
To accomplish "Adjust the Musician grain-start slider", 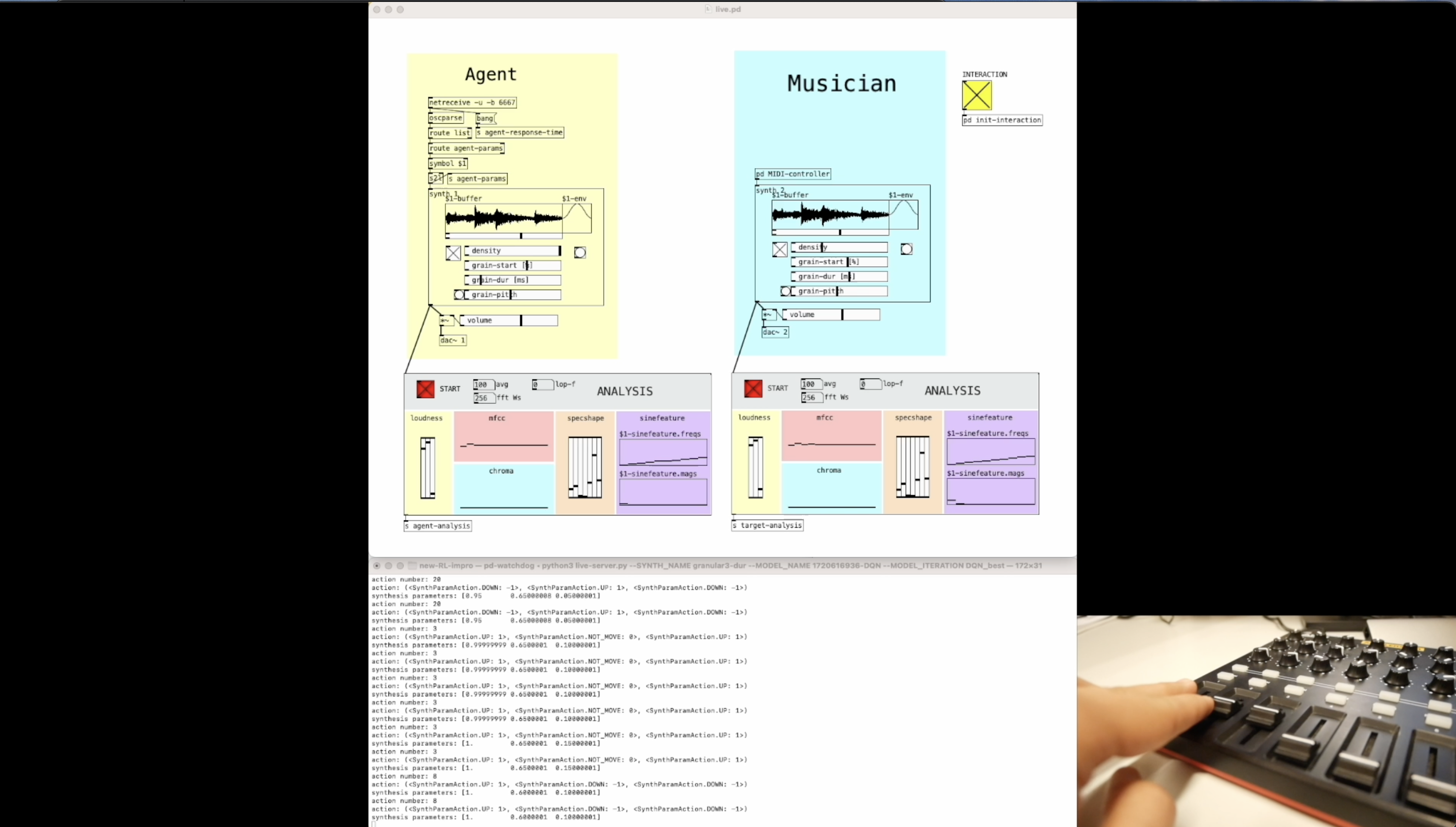I will (839, 262).
